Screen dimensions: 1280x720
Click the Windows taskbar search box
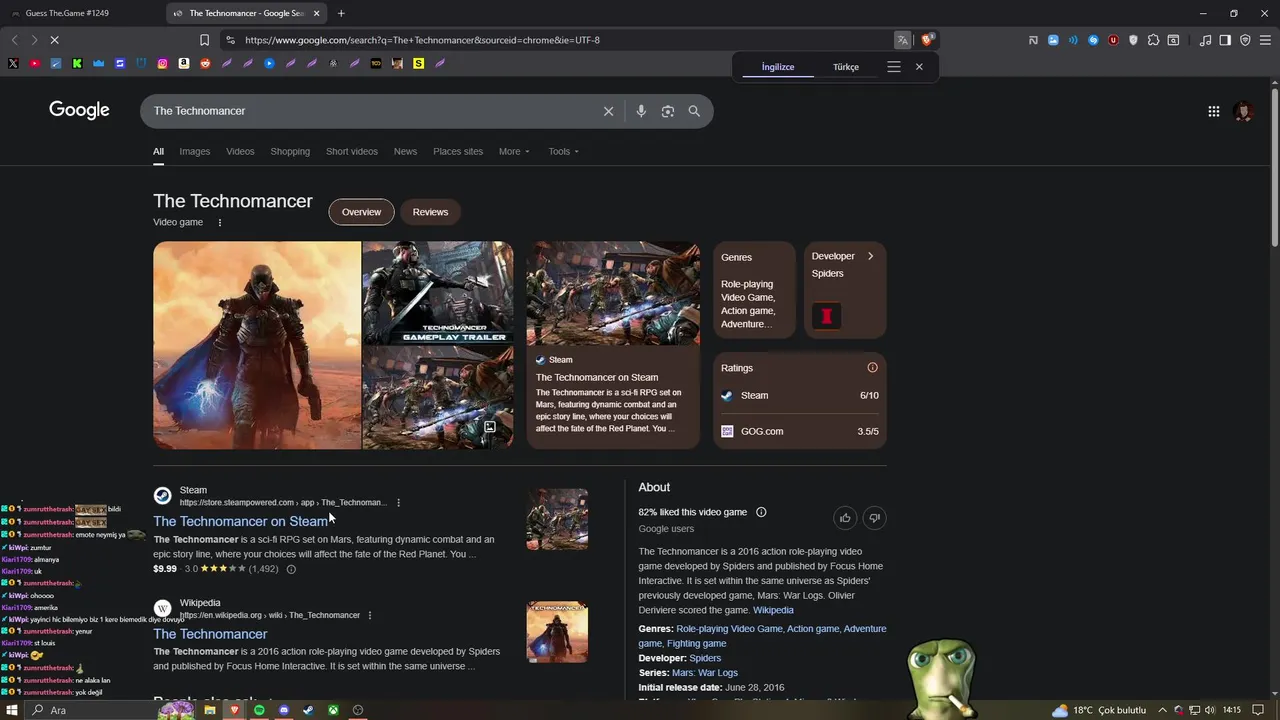[x=90, y=710]
